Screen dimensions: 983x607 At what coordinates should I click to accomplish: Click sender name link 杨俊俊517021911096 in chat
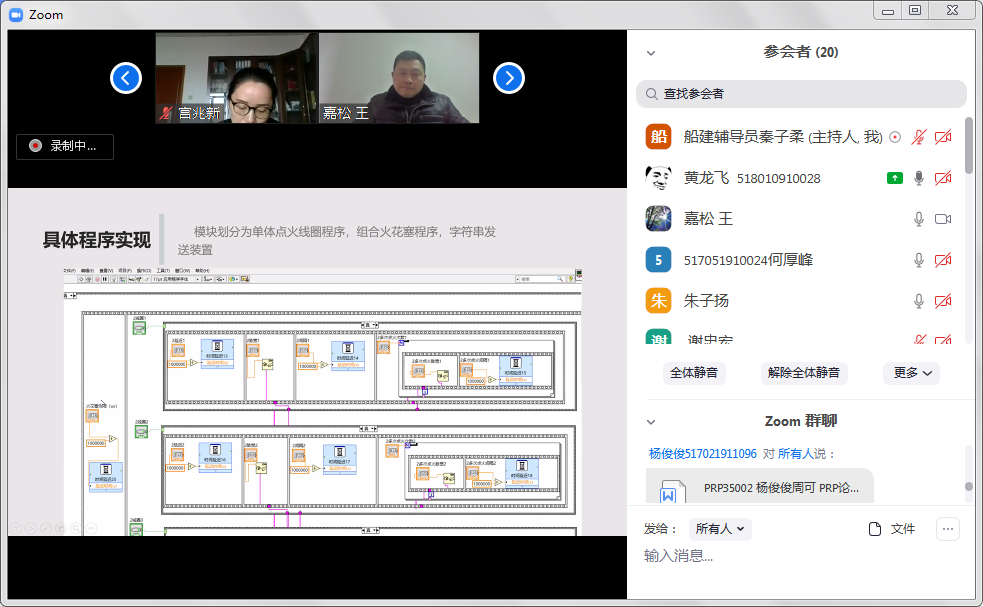point(702,453)
